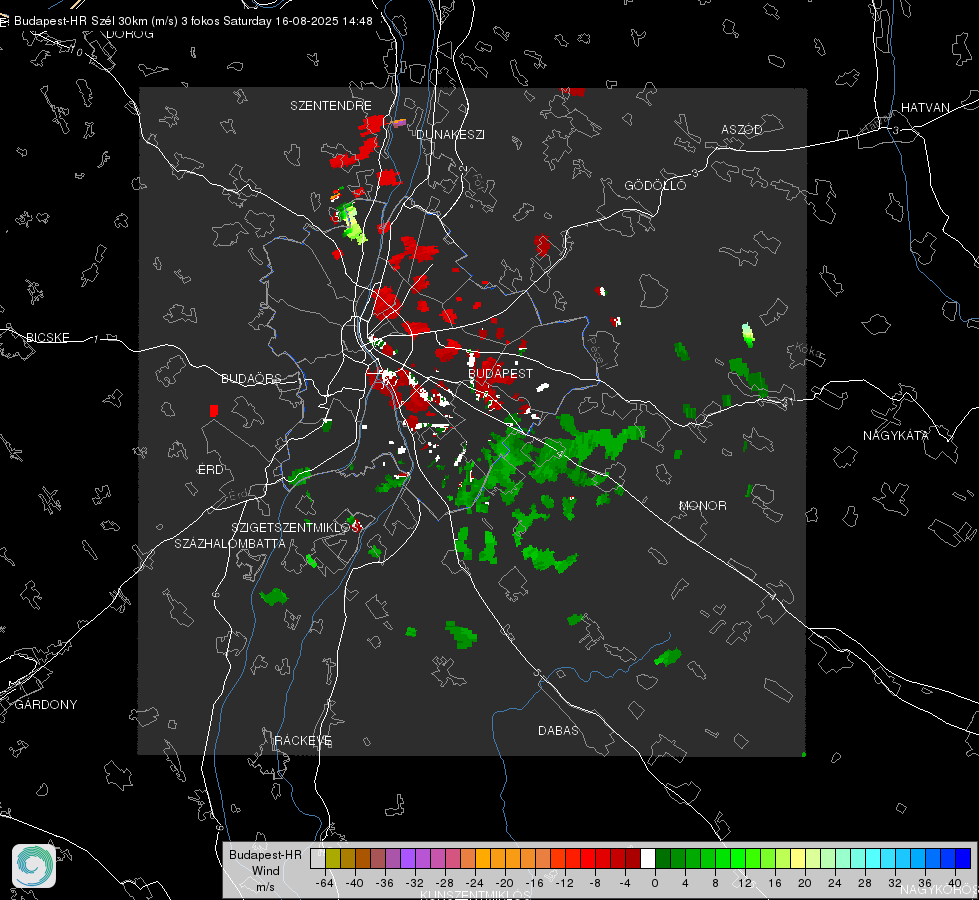Click the Wind legend label

pos(265,871)
